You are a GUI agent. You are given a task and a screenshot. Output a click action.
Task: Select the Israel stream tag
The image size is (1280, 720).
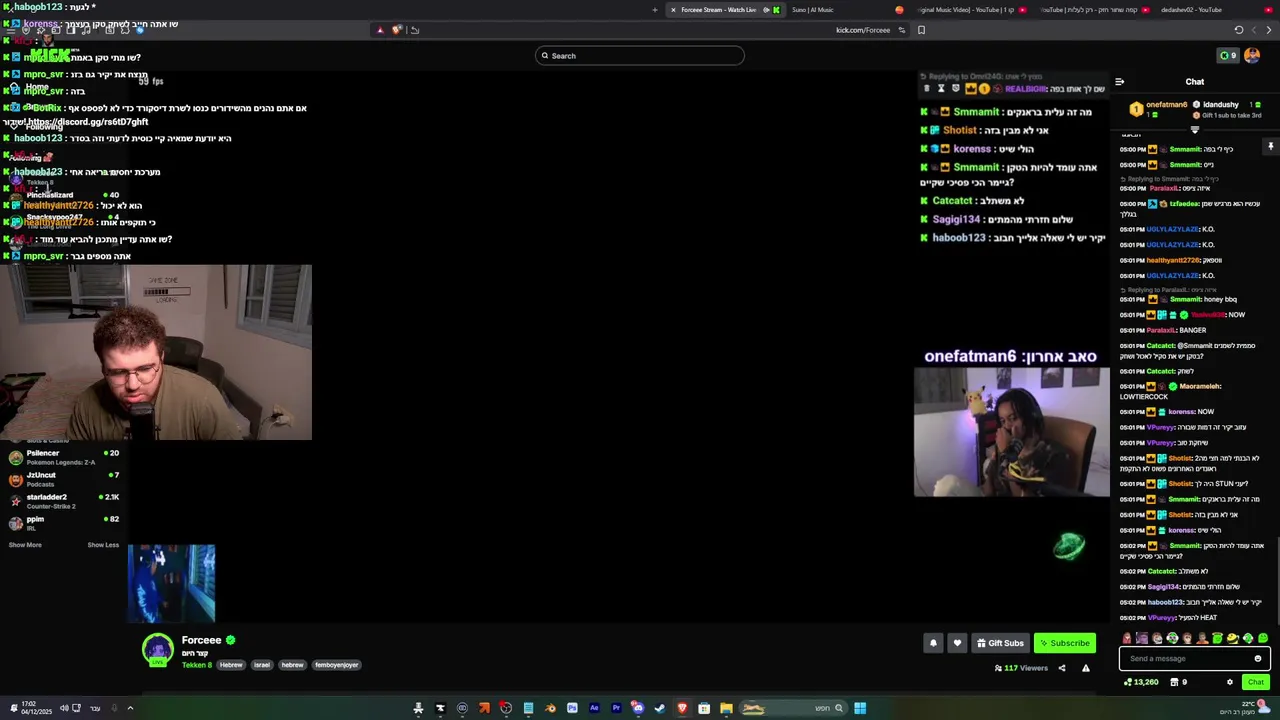click(x=261, y=665)
